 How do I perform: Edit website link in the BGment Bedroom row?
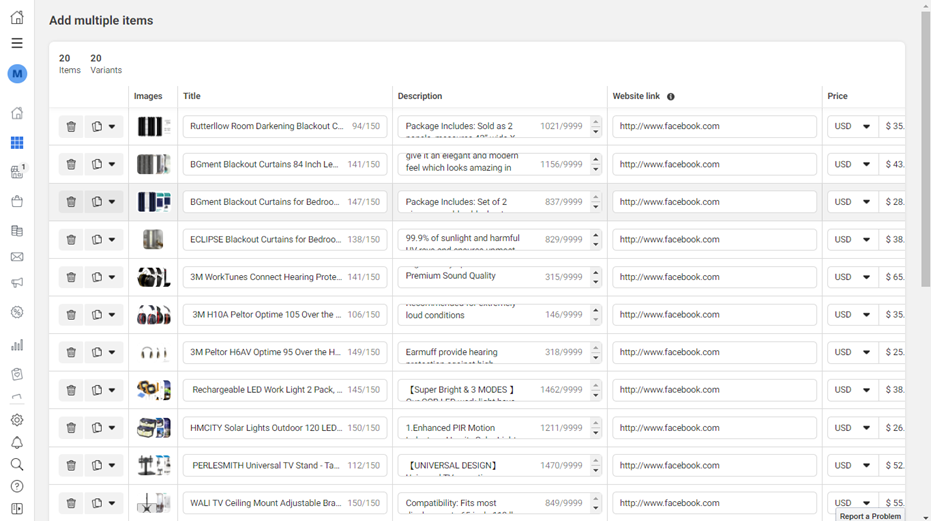click(x=714, y=202)
